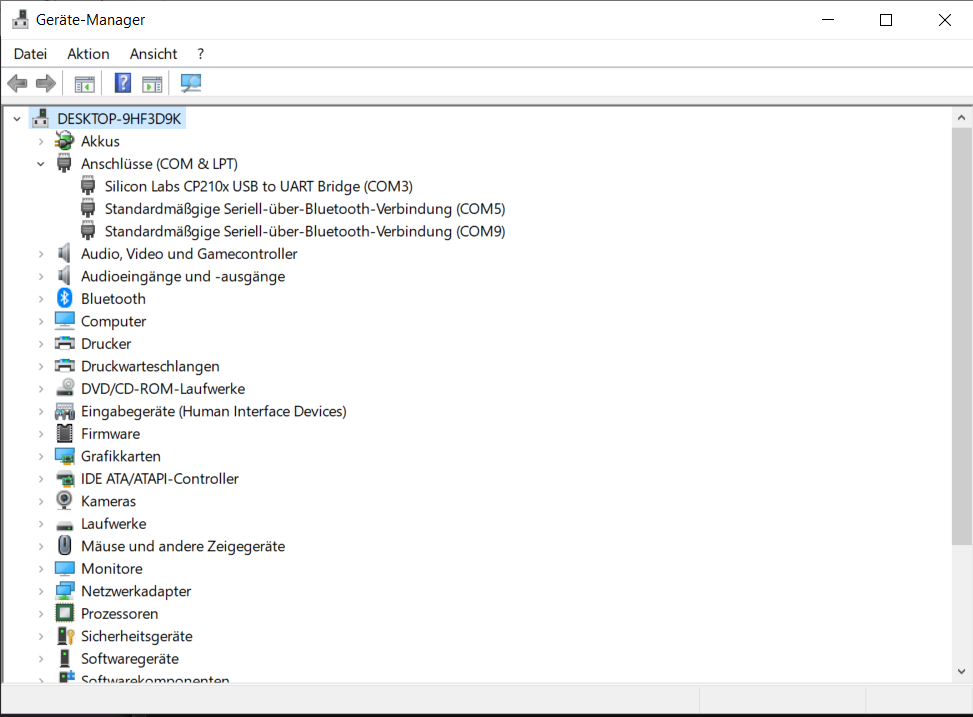Click the Back arrow toolbar icon
Viewport: 973px width, 717px height.
(17, 83)
